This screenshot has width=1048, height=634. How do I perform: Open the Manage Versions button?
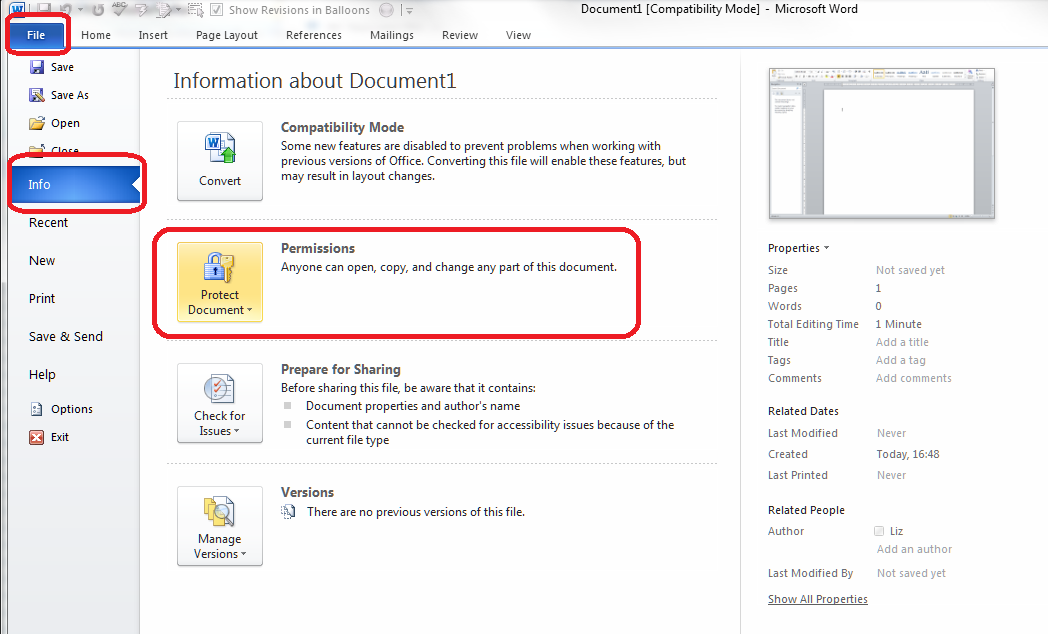coord(220,526)
